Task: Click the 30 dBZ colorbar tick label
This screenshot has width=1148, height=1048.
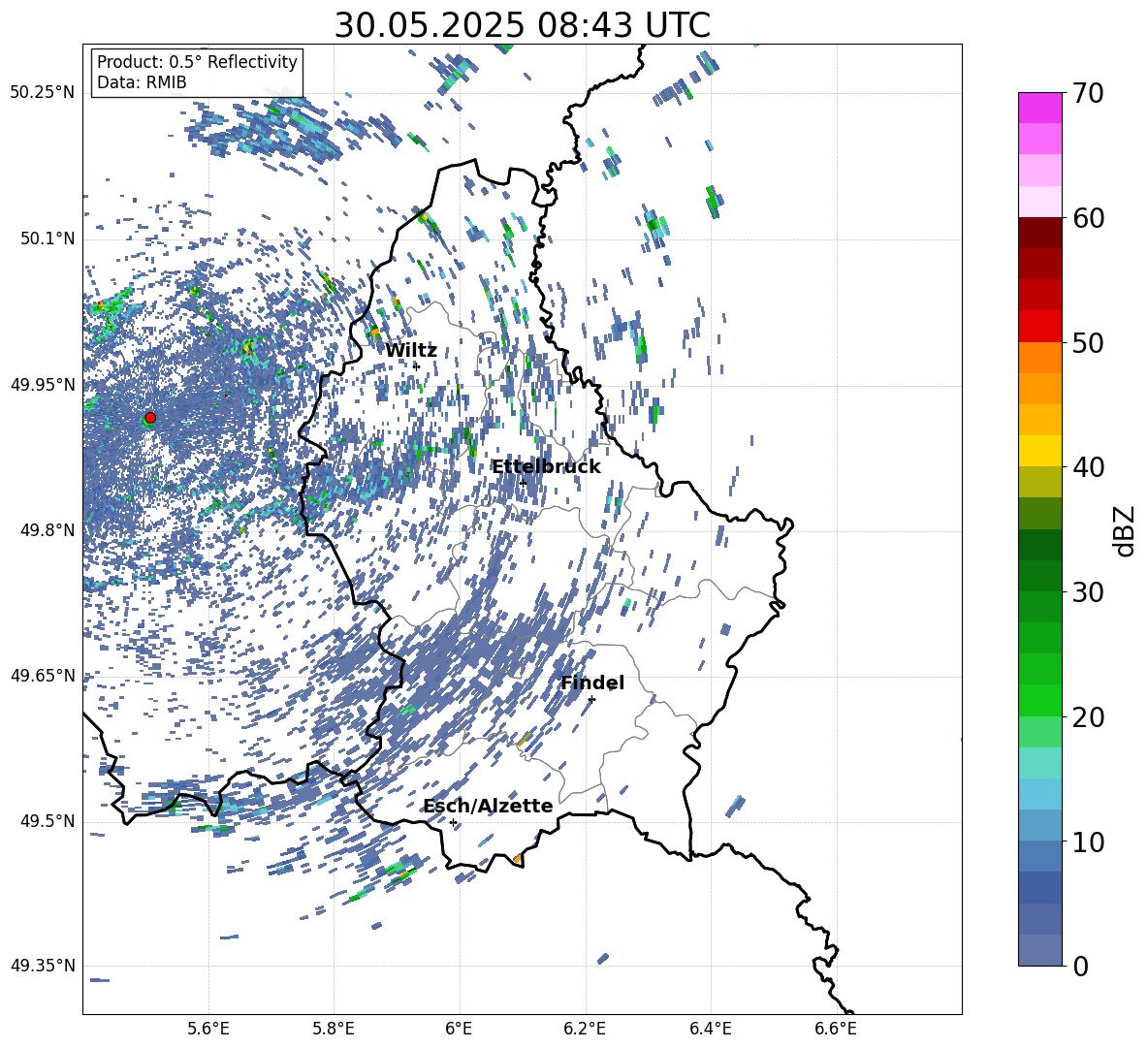Action: pyautogui.click(x=1089, y=592)
